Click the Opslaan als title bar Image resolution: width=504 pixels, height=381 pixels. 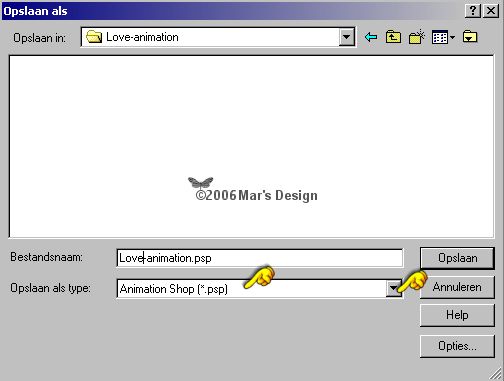(x=233, y=11)
